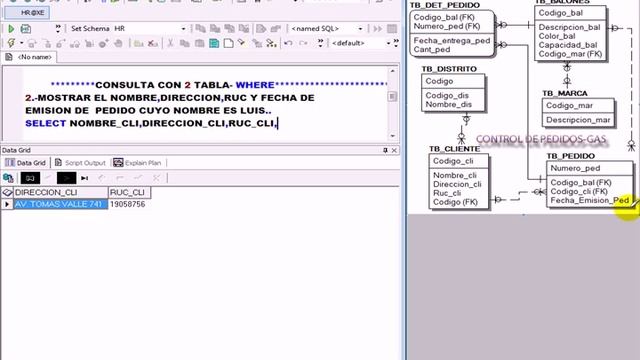This screenshot has width=640, height=360.
Task: Switch to the Data Grid tab
Action: point(25,163)
